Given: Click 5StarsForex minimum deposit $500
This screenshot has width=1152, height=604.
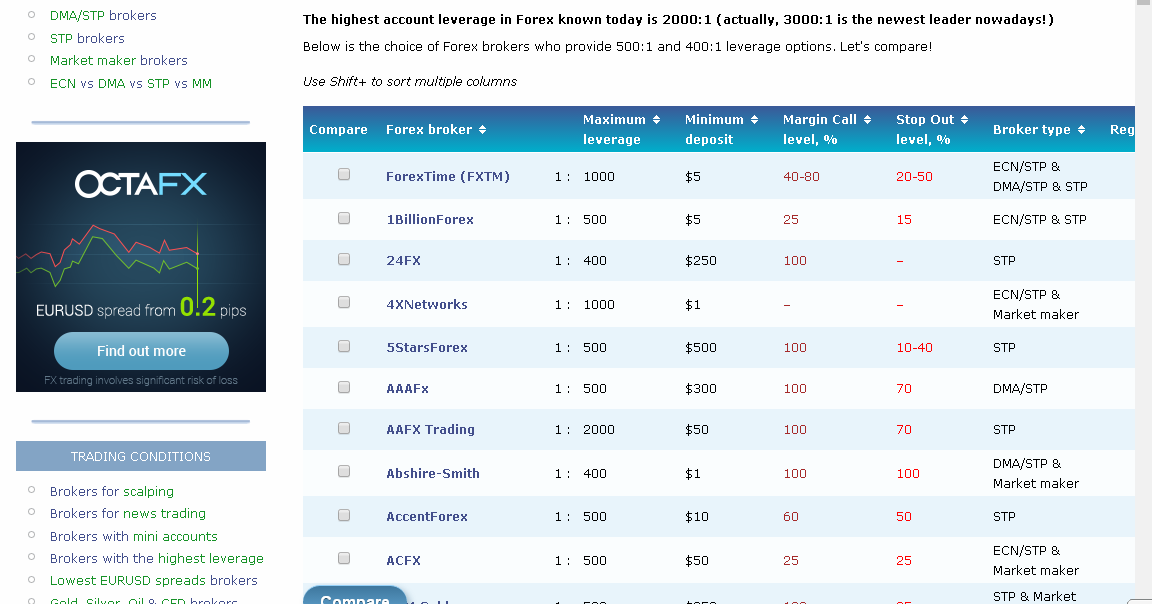Looking at the screenshot, I should coord(700,348).
